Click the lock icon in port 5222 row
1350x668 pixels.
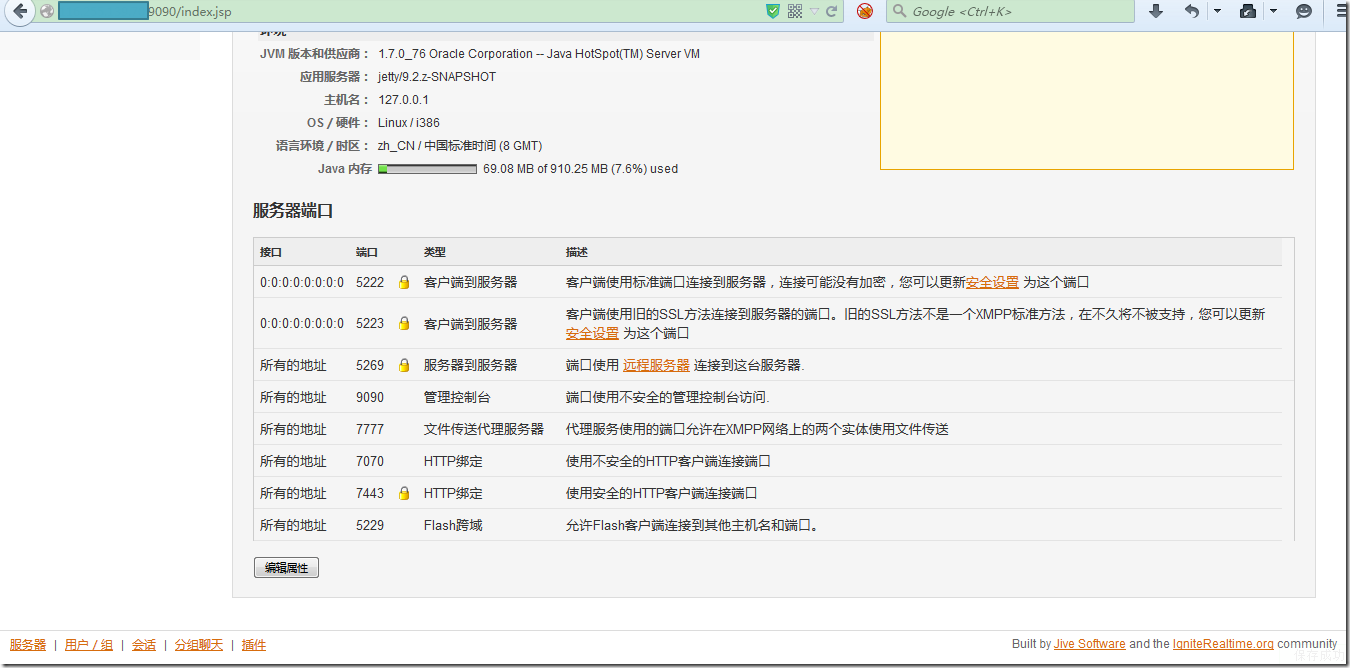pos(404,282)
